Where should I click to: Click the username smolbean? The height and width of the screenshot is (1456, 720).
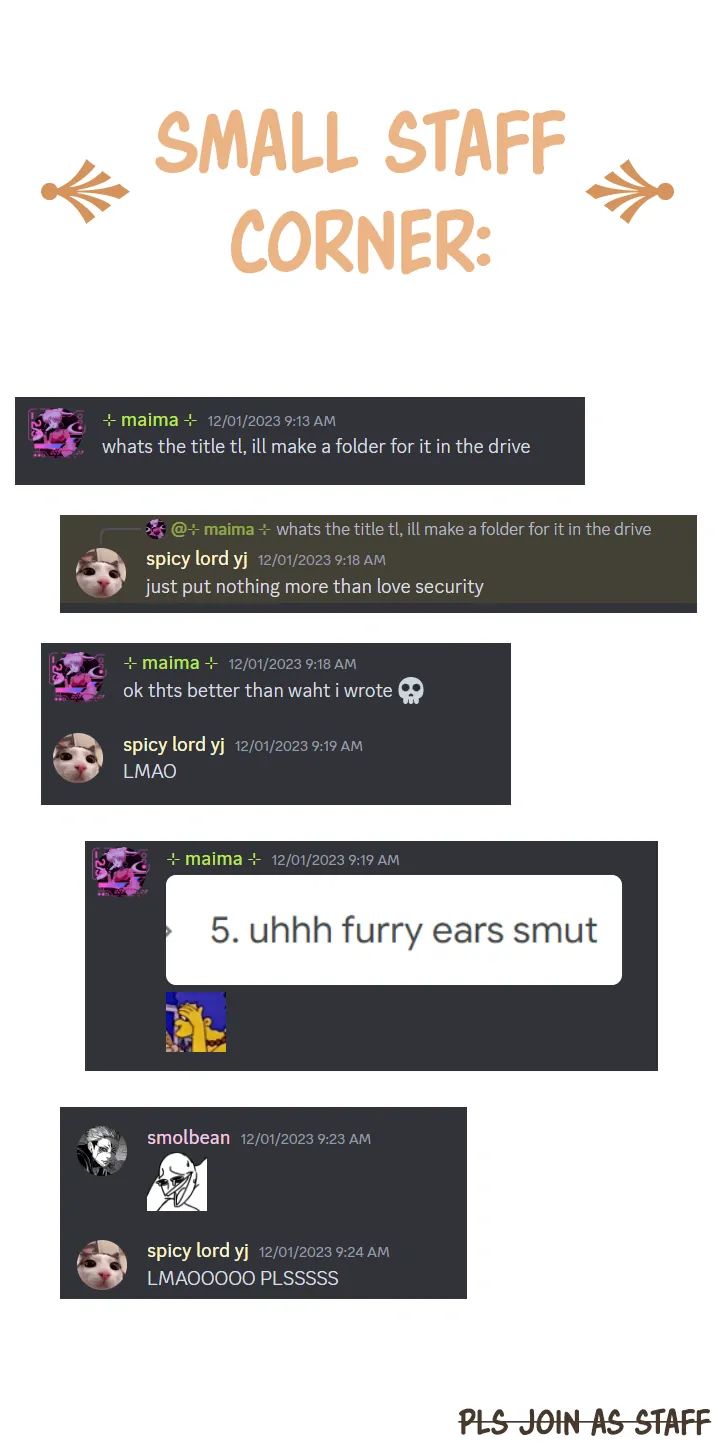coord(188,1138)
